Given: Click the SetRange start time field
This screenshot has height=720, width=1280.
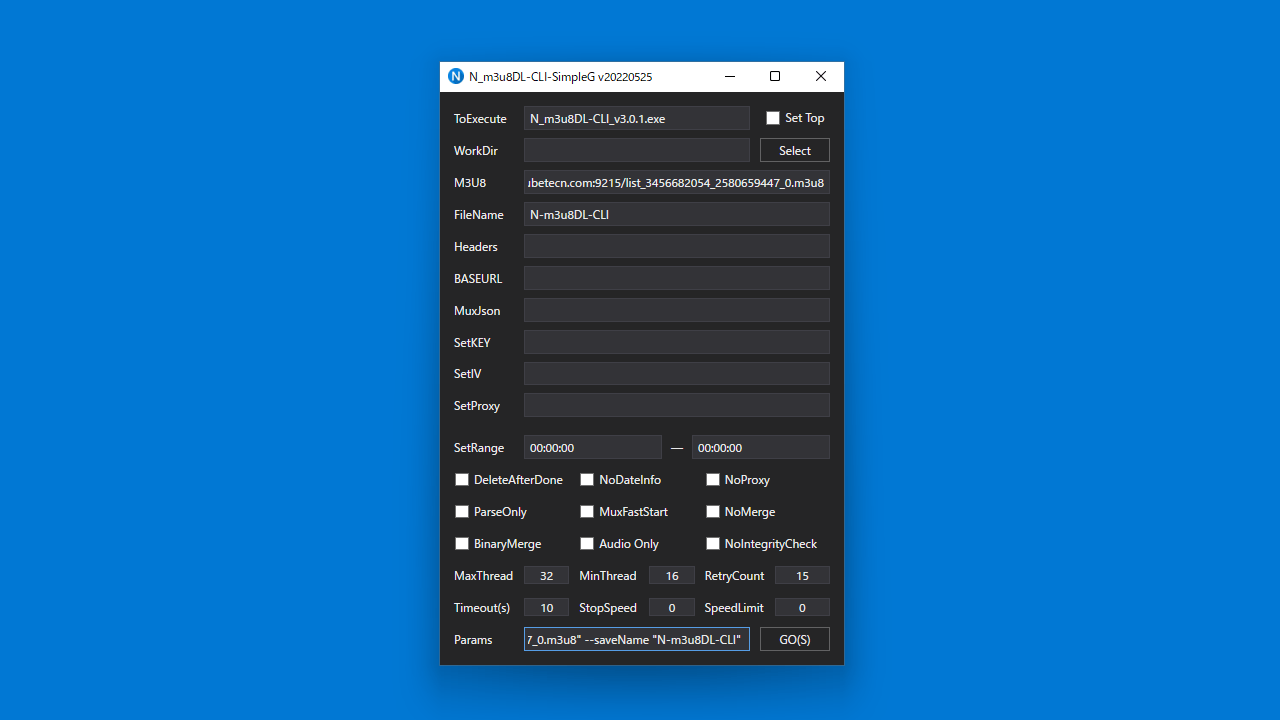Looking at the screenshot, I should (593, 447).
